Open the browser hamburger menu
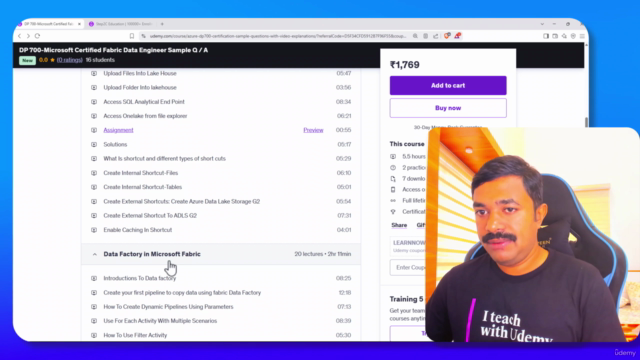Viewport: 640px width, 360px height. 582,36
